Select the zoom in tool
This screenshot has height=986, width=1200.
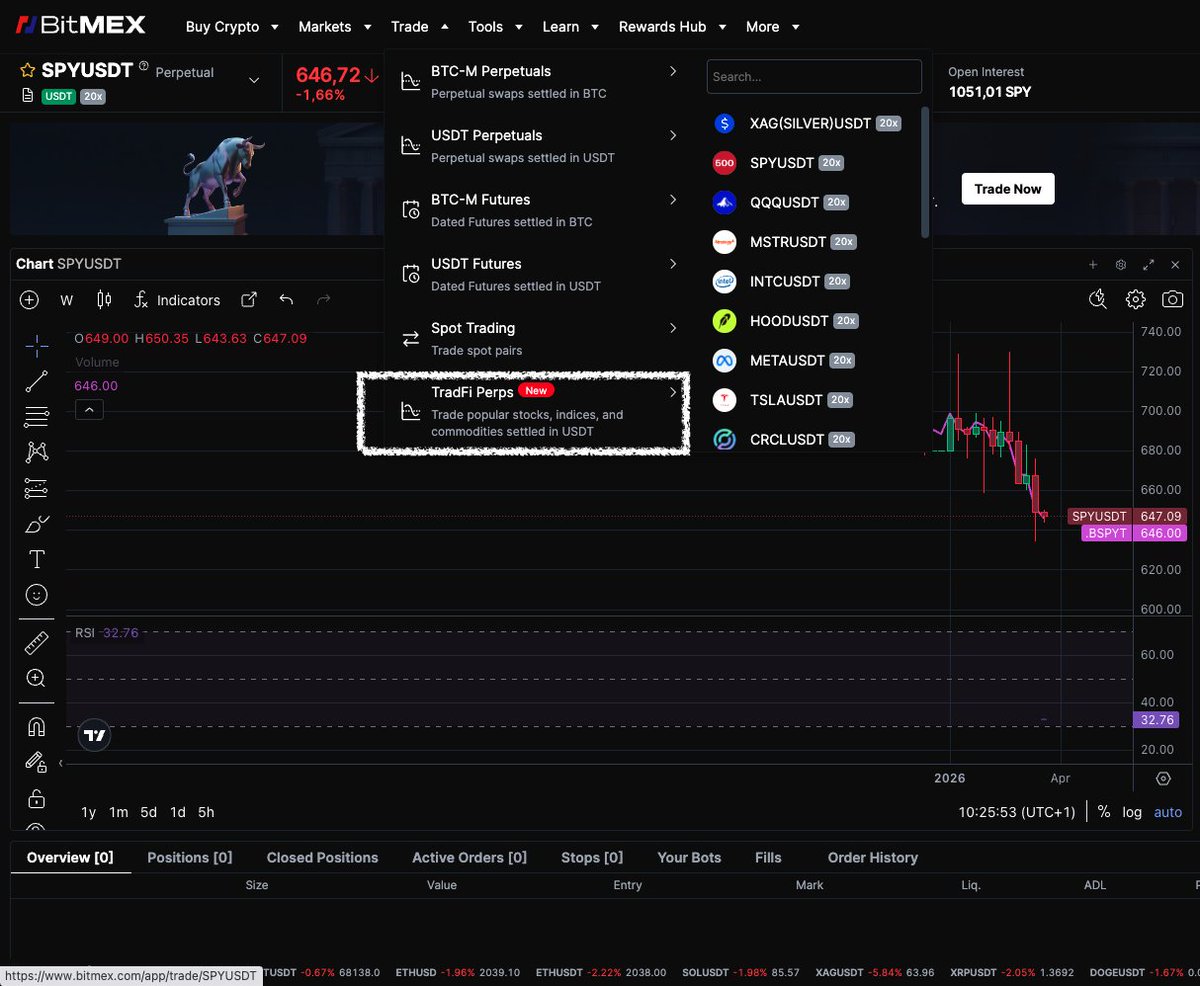[37, 678]
